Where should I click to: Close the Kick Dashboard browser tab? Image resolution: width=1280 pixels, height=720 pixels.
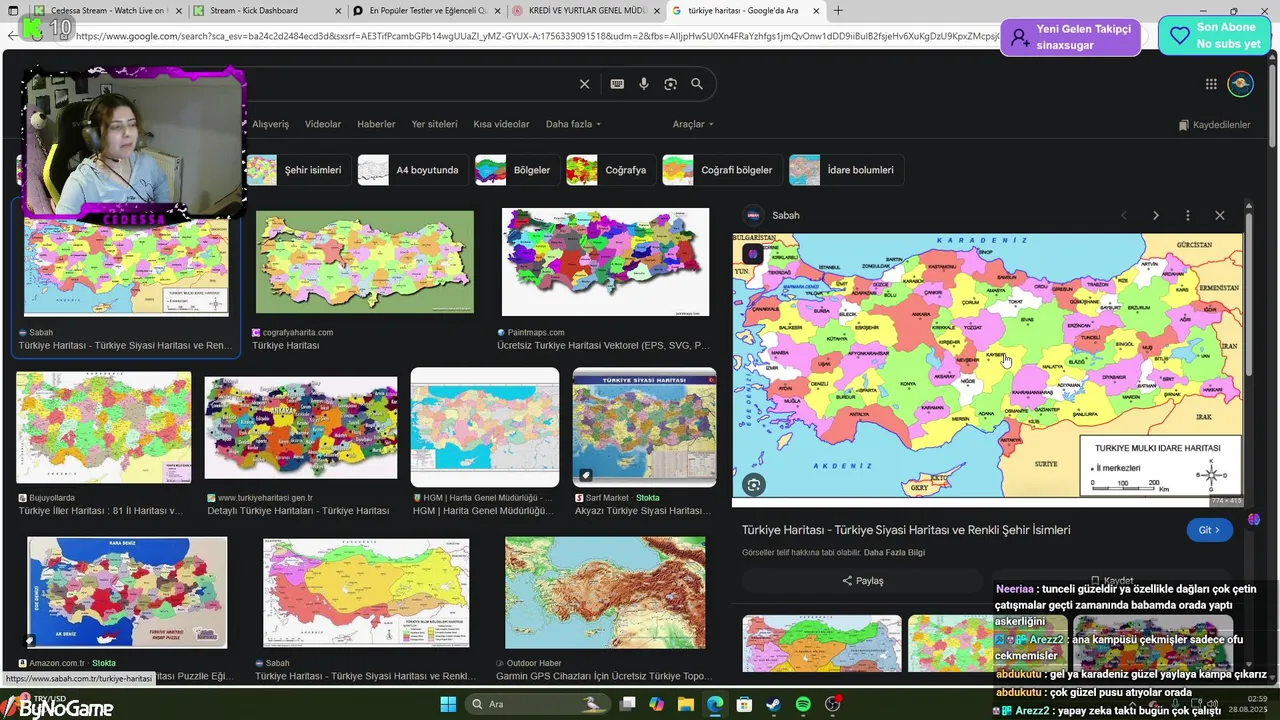pyautogui.click(x=338, y=10)
